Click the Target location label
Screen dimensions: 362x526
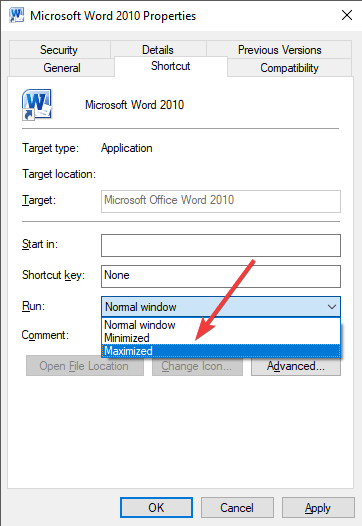coord(59,174)
